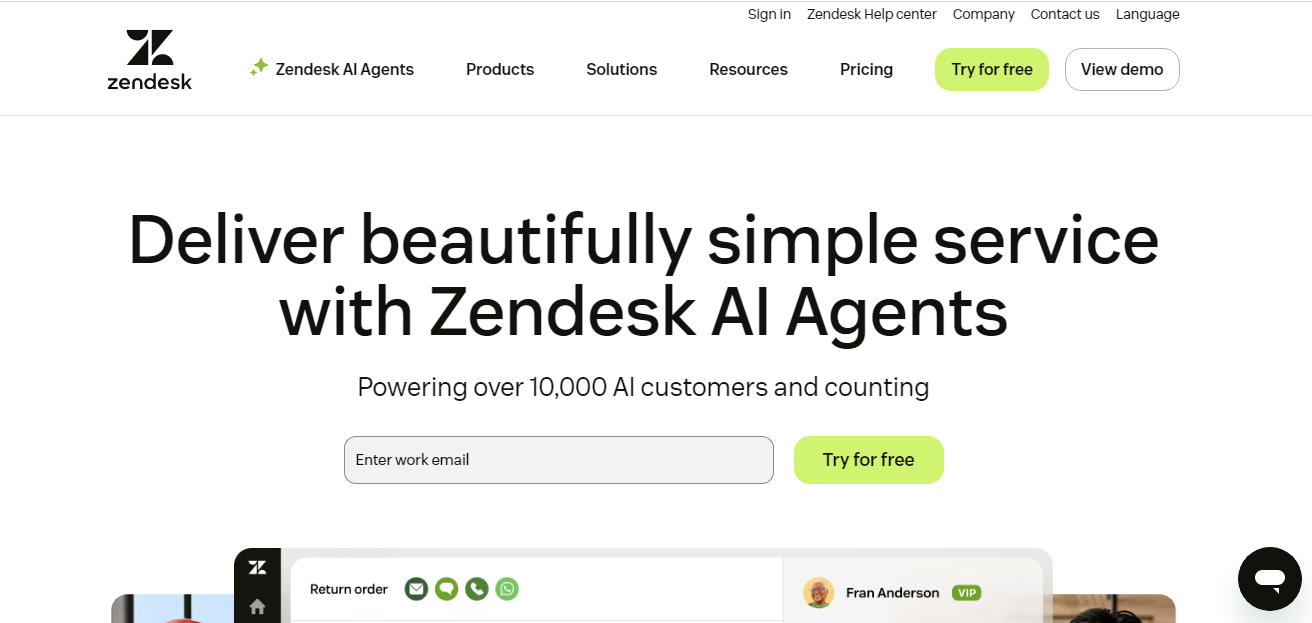Click the Enter work email field
The height and width of the screenshot is (623, 1312).
(x=558, y=460)
